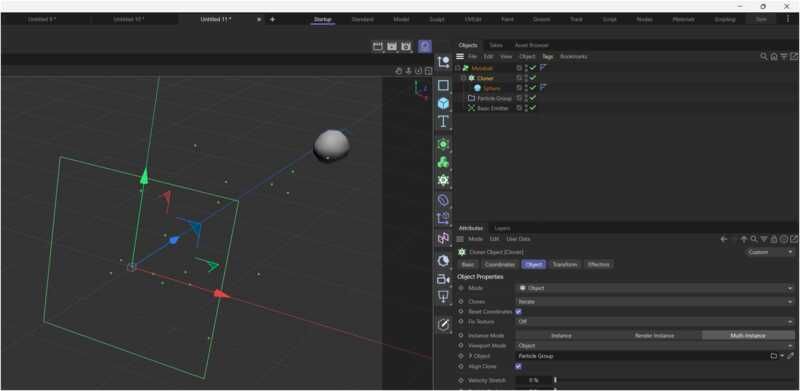Open the P Object field arrow menu
The height and width of the screenshot is (391, 800).
coord(782,356)
